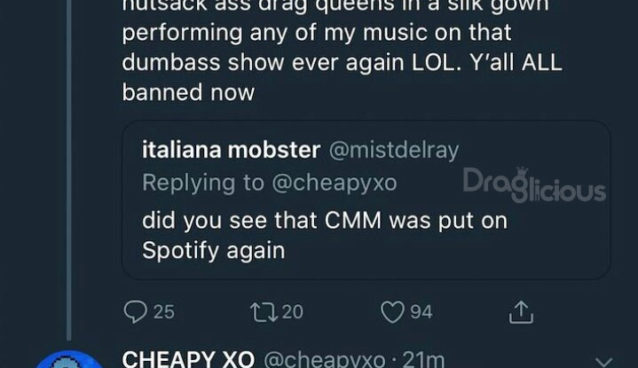Tap the retweet arrows icon

[264, 312]
